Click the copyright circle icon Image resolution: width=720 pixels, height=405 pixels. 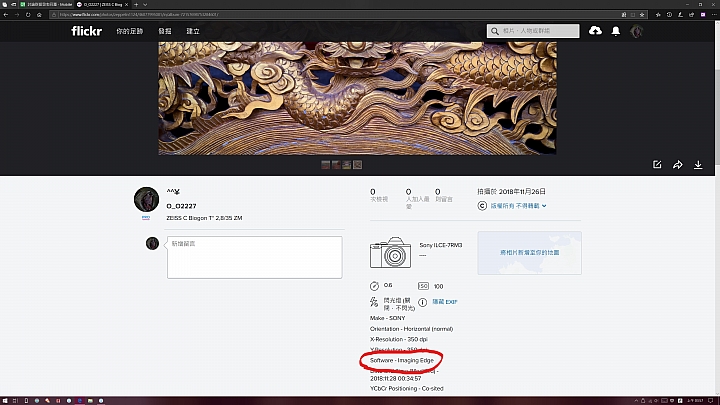tap(482, 206)
